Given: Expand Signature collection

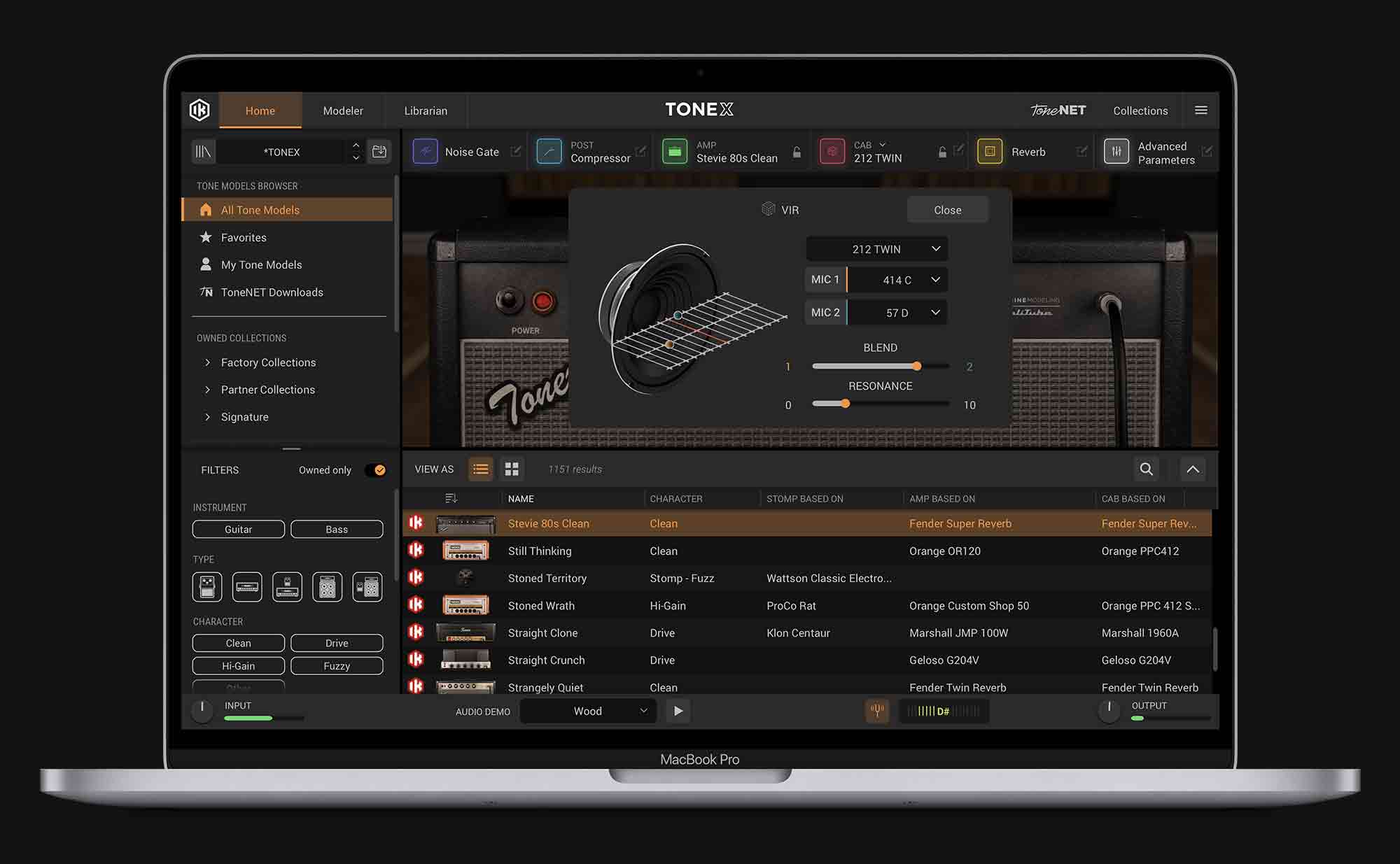Looking at the screenshot, I should click(x=207, y=417).
